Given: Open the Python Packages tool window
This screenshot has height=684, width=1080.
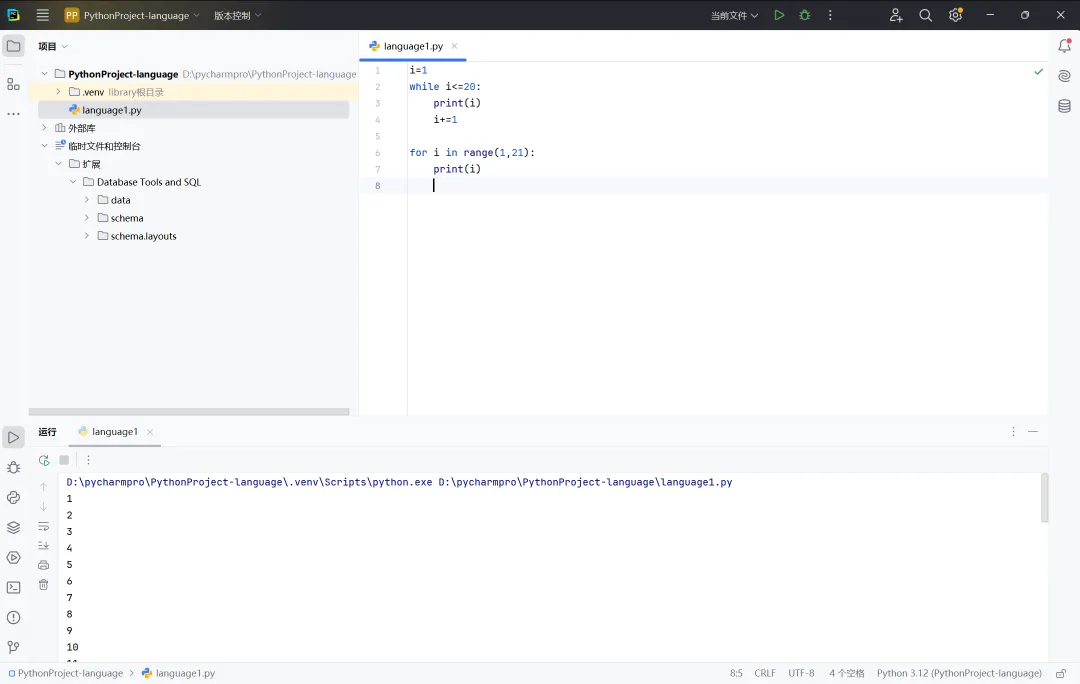Looking at the screenshot, I should pos(13,497).
